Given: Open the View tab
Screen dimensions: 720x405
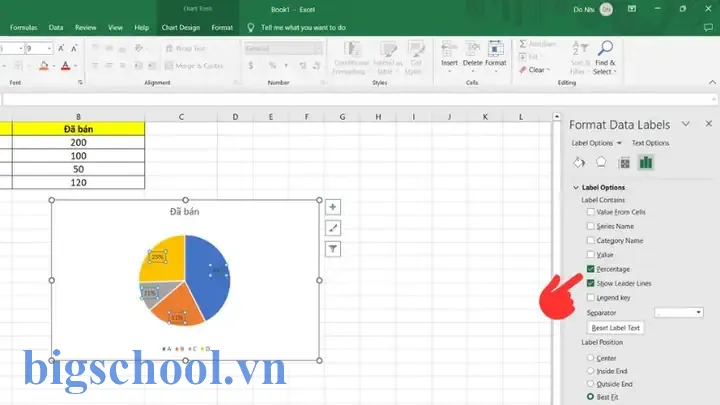Looking at the screenshot, I should click(115, 28).
